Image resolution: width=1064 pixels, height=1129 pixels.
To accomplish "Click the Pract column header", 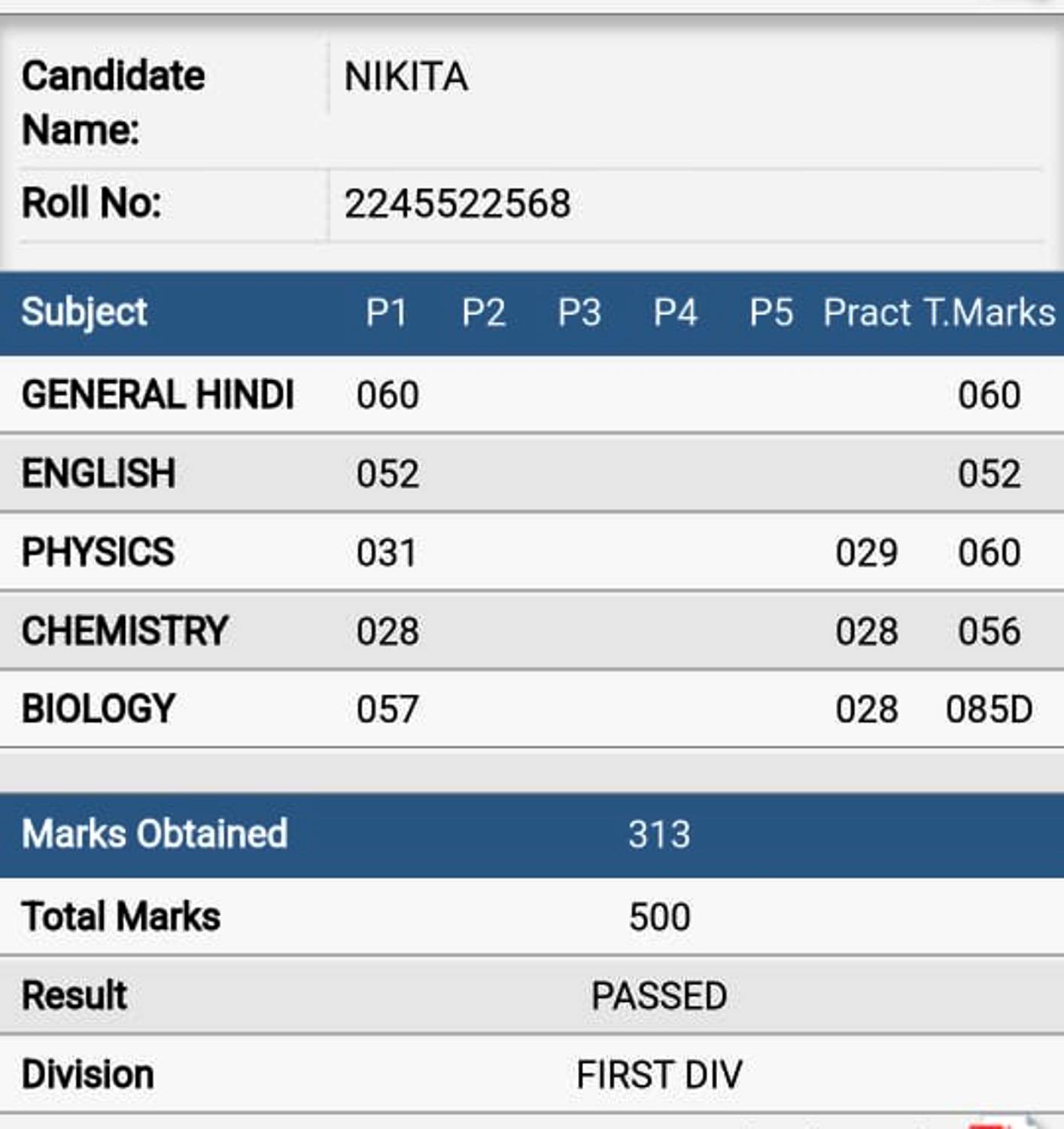I will [867, 312].
